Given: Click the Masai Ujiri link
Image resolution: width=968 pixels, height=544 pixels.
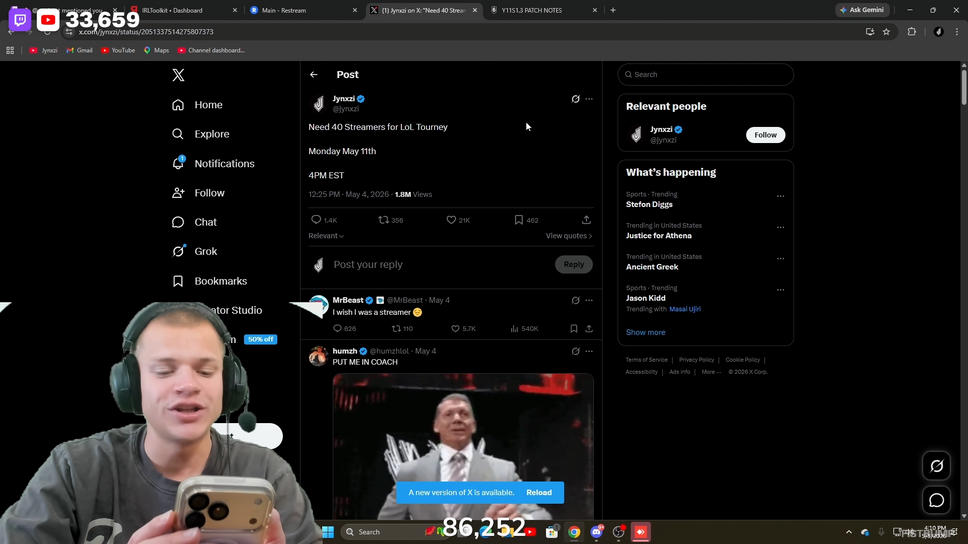Looking at the screenshot, I should [x=685, y=309].
